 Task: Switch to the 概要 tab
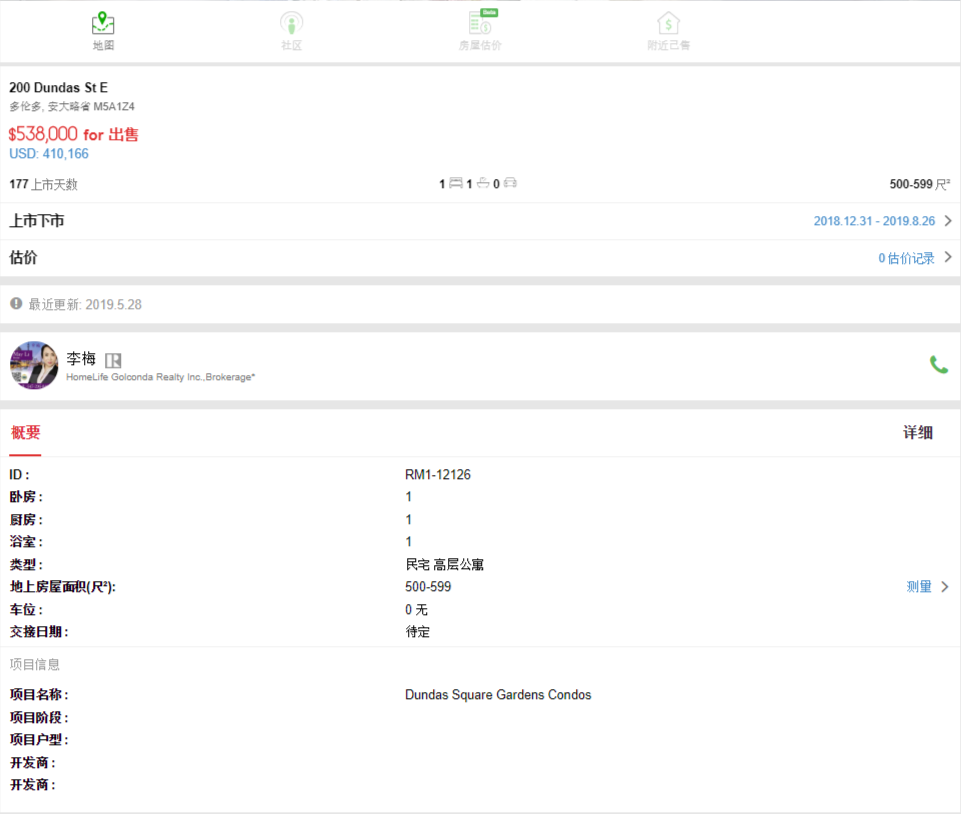pos(25,433)
